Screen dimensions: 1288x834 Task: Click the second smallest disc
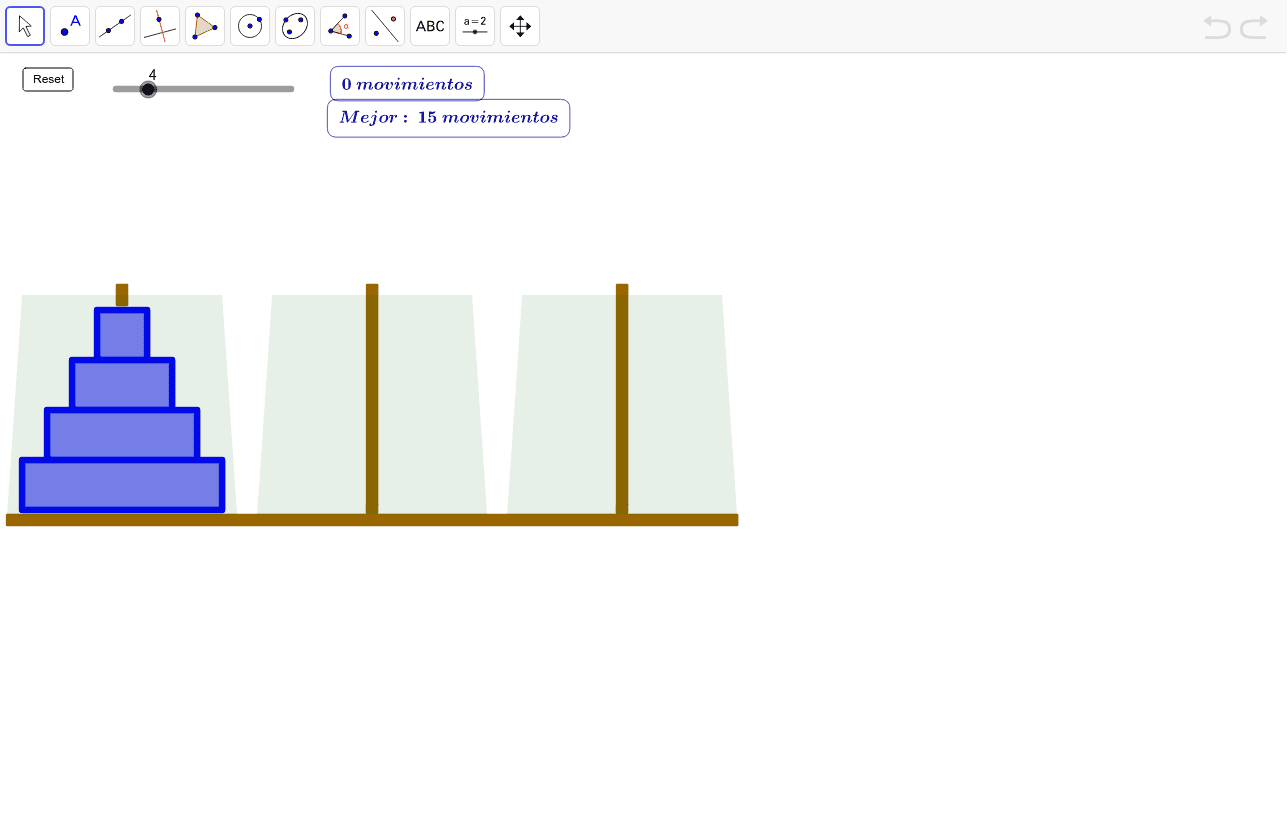point(122,384)
